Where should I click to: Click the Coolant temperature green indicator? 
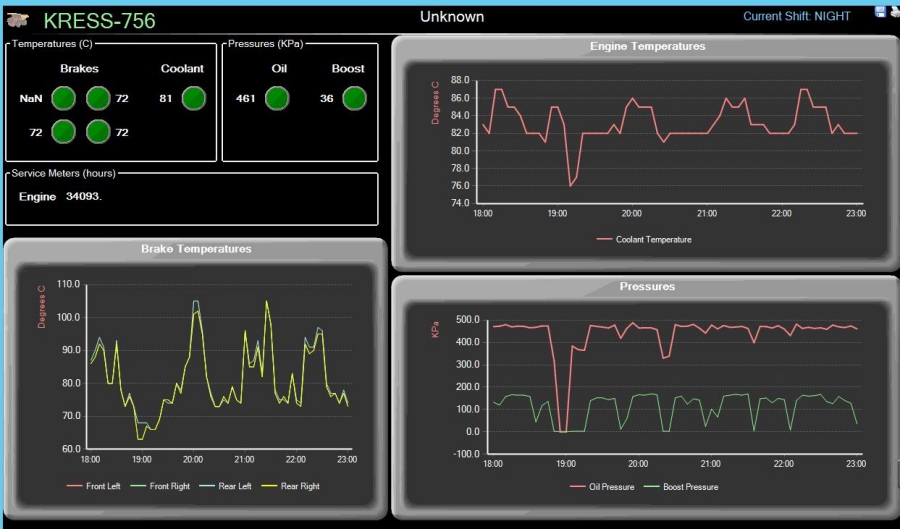[x=193, y=98]
